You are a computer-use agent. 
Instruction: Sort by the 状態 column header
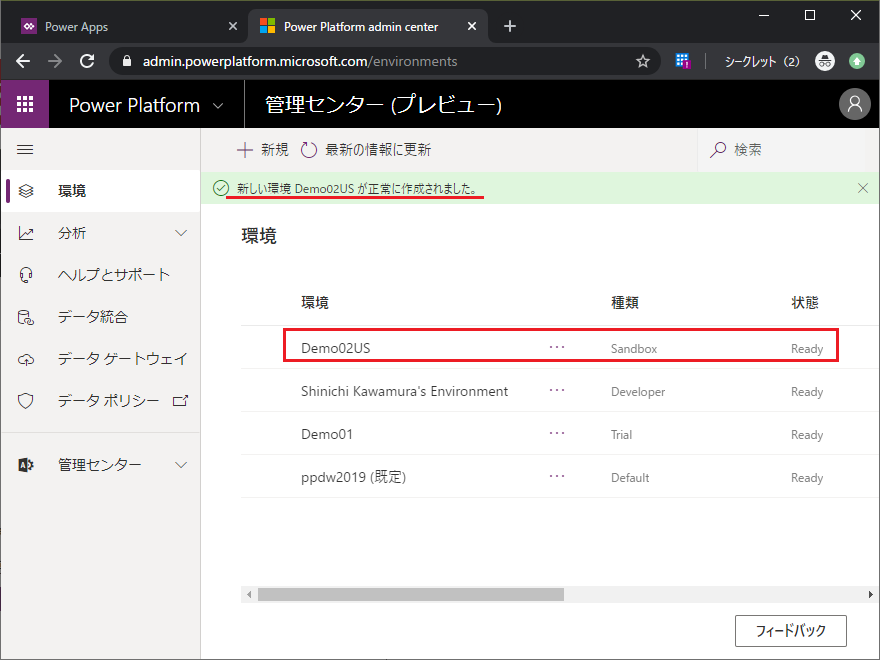coord(805,303)
